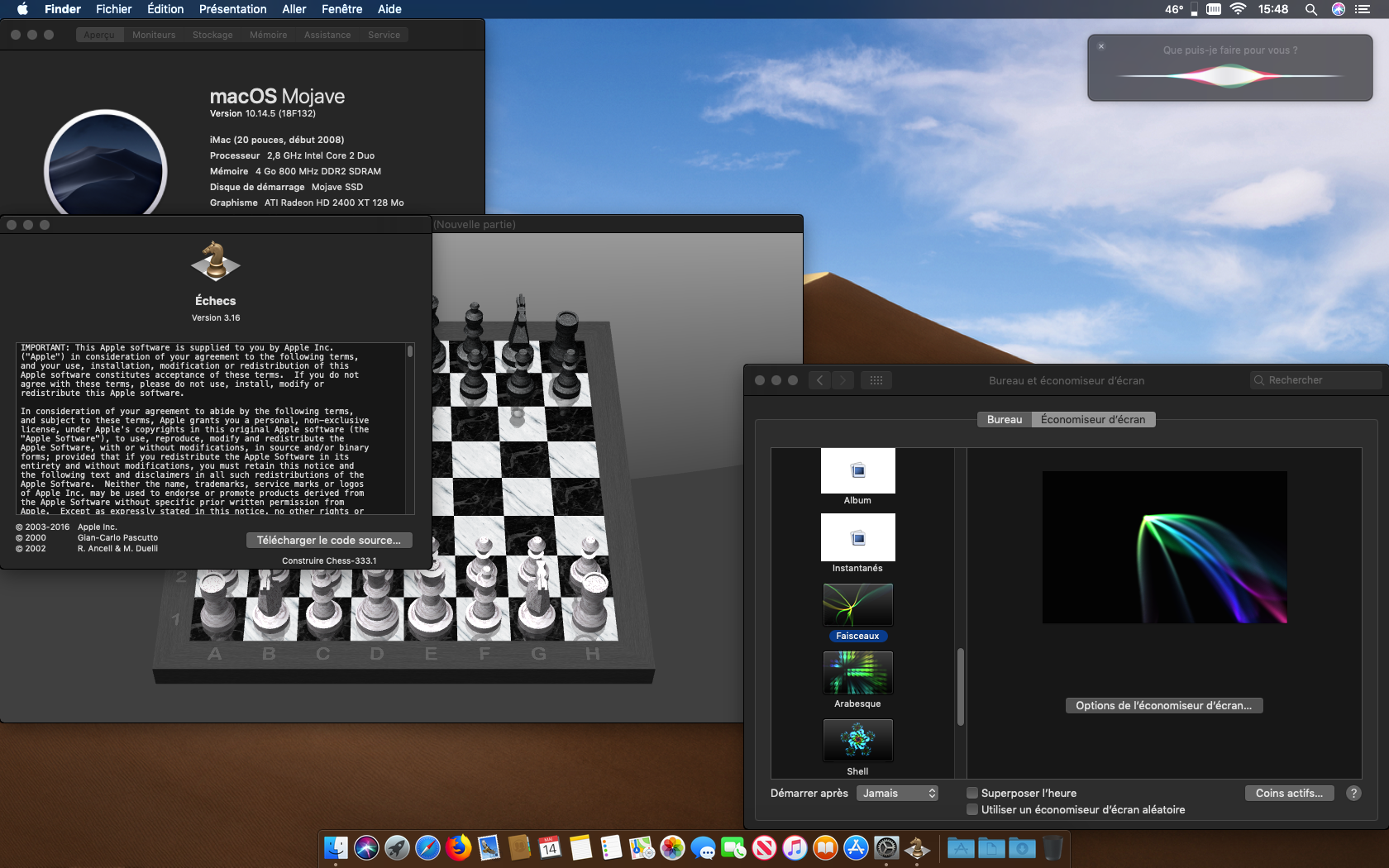Open Maps icon in the Dock
1389x868 pixels.
[x=642, y=847]
